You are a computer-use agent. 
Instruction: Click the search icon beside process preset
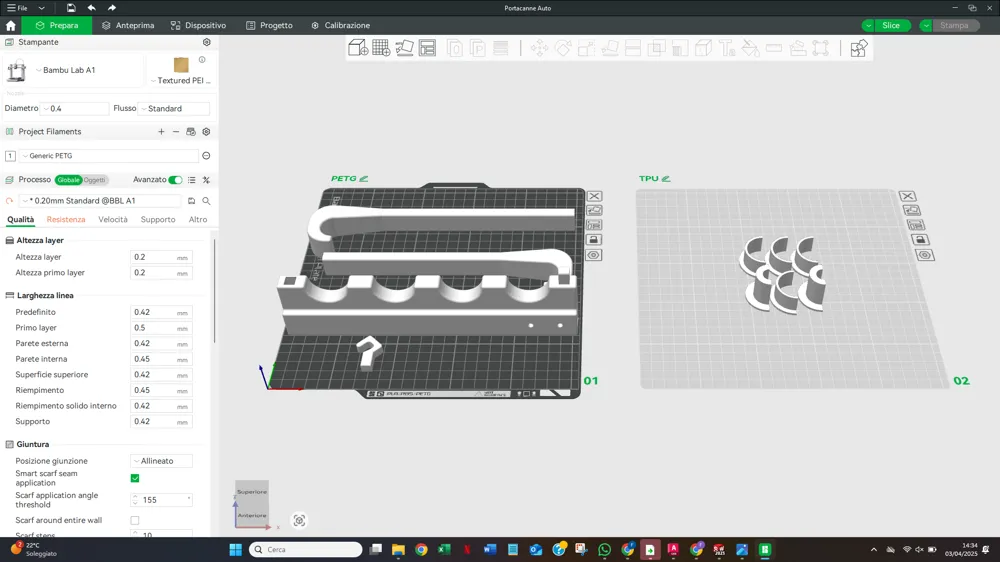pyautogui.click(x=206, y=201)
